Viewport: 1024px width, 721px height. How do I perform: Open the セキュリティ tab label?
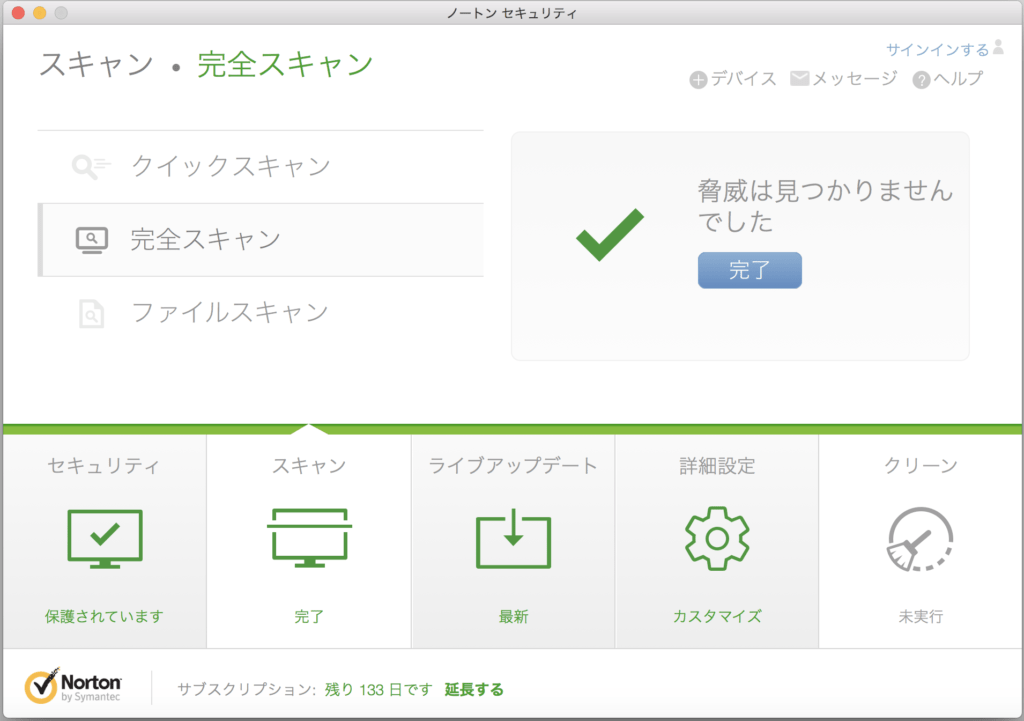pyautogui.click(x=104, y=466)
